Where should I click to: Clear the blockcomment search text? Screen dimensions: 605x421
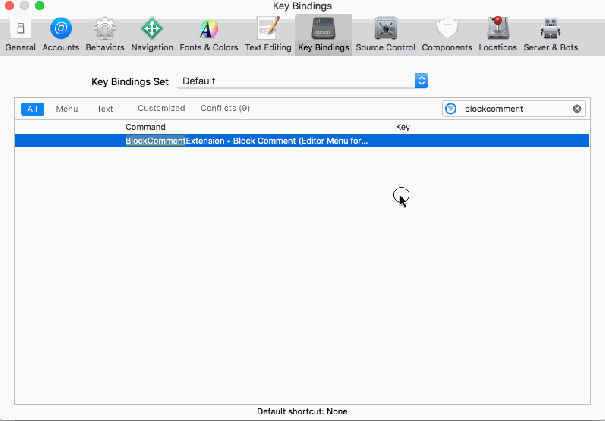(x=577, y=108)
